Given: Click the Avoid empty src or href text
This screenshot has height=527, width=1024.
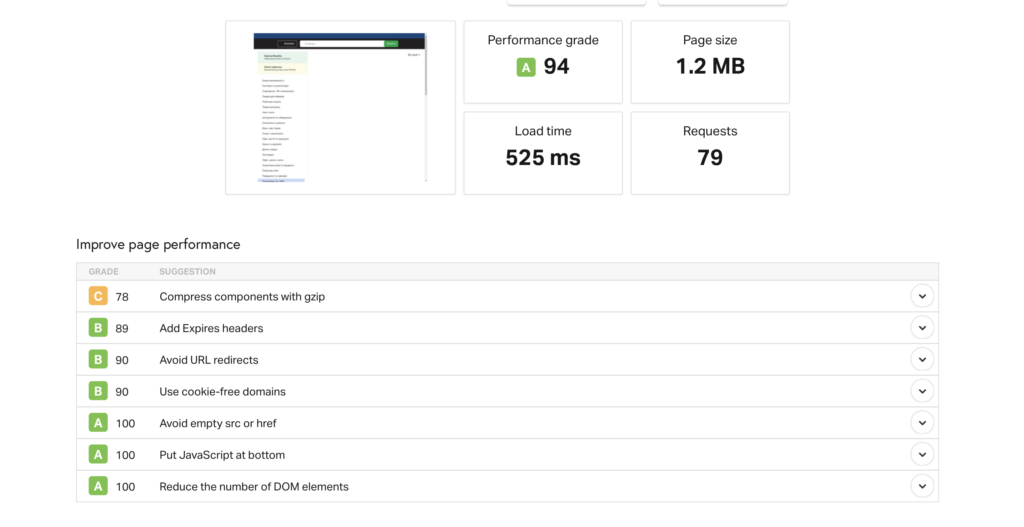Looking at the screenshot, I should pos(218,423).
